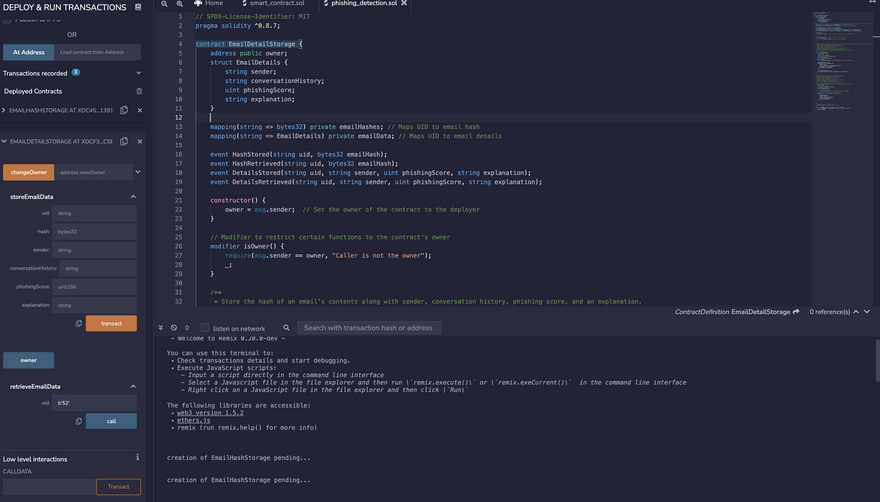This screenshot has width=880, height=502.
Task: Focus the transaction hash search field
Action: [370, 328]
